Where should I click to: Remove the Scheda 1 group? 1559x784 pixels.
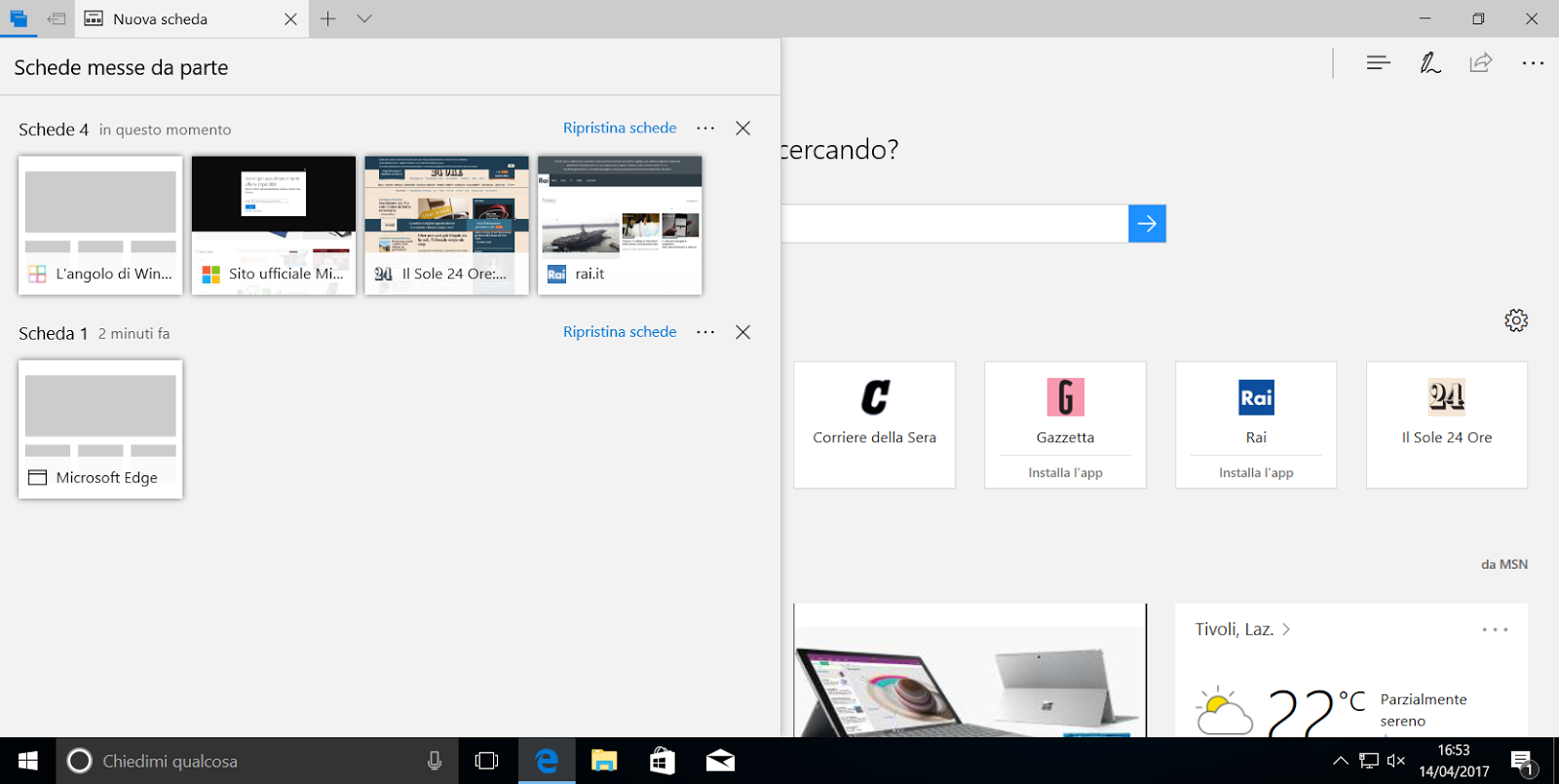742,332
